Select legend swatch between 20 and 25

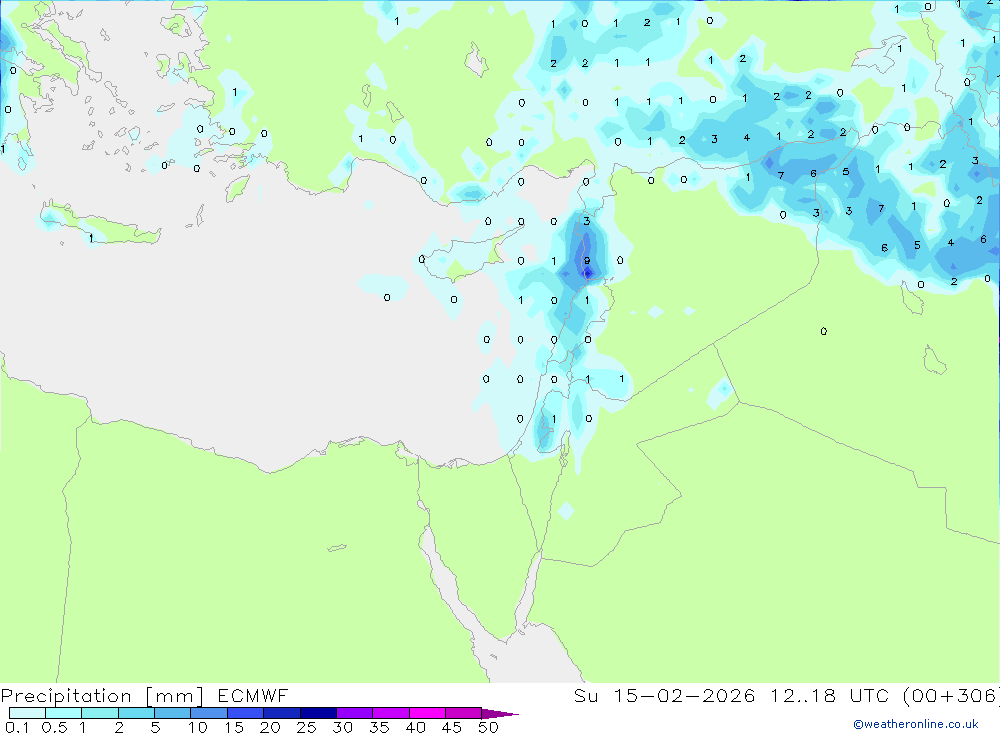282,713
